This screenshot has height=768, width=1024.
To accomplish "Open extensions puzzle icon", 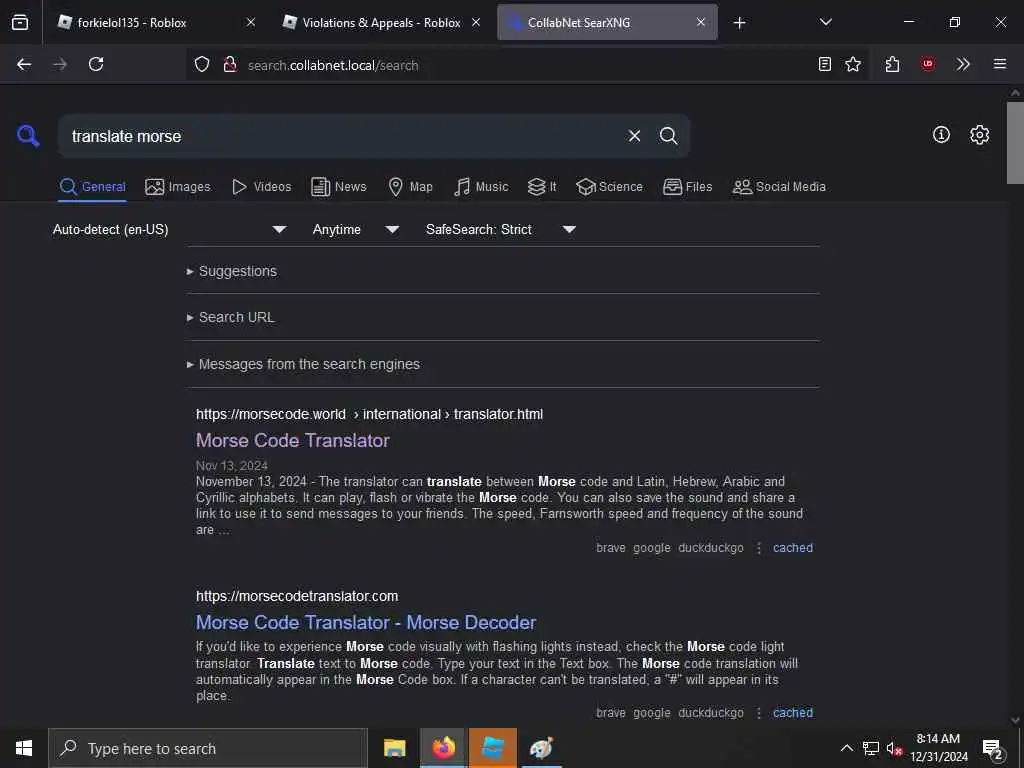I will point(893,64).
